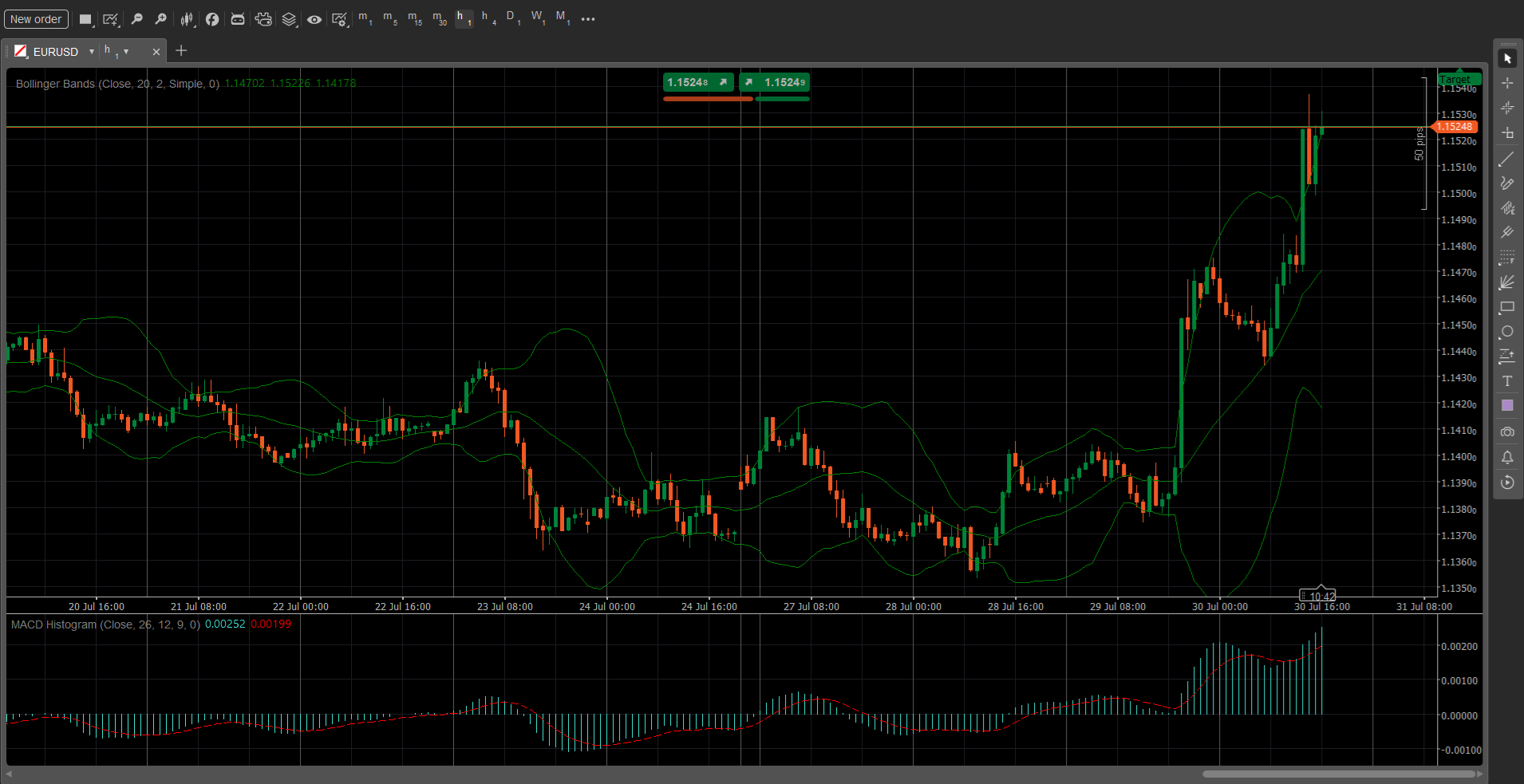Viewport: 1524px width, 784px height.
Task: Switch to the m5 timeframe
Action: coord(390,18)
